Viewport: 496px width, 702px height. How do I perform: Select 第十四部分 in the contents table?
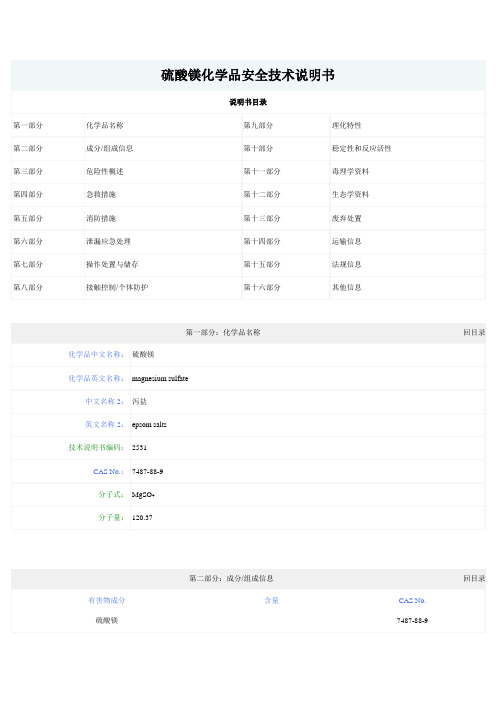coord(262,241)
